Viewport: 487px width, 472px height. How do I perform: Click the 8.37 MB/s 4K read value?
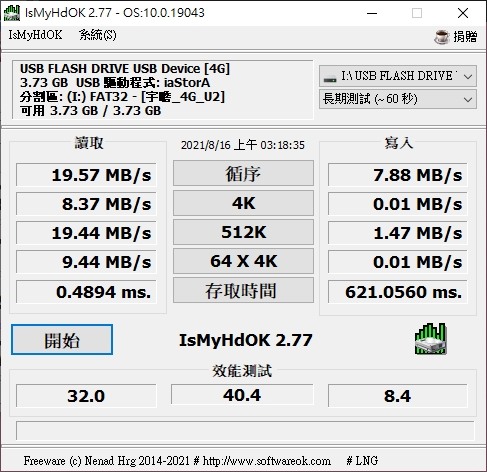tap(86, 204)
